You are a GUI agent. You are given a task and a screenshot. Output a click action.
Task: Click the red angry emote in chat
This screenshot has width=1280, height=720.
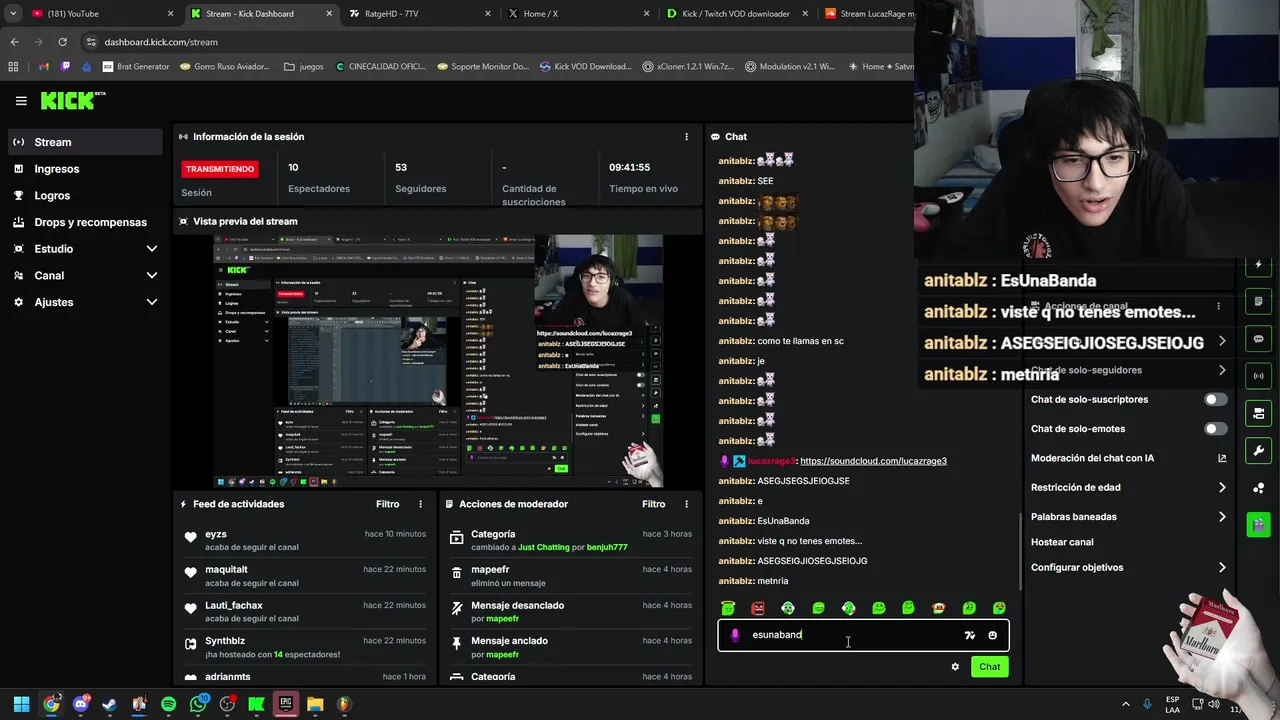point(758,608)
